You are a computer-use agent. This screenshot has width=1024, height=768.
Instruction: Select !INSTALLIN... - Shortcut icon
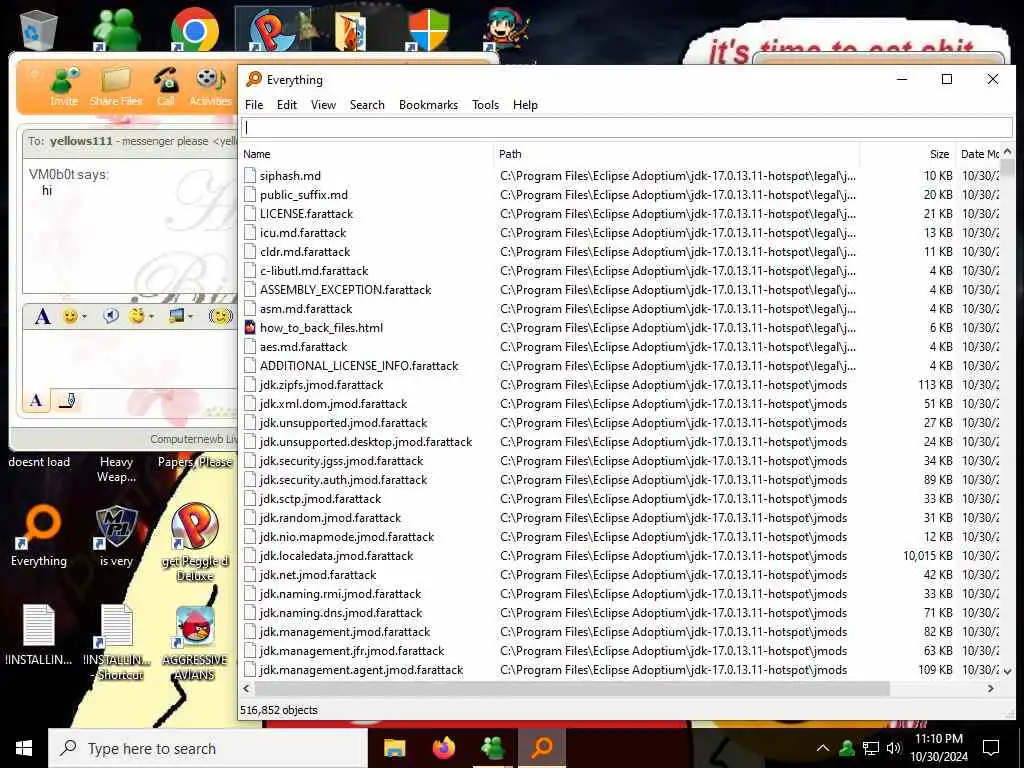pos(118,643)
